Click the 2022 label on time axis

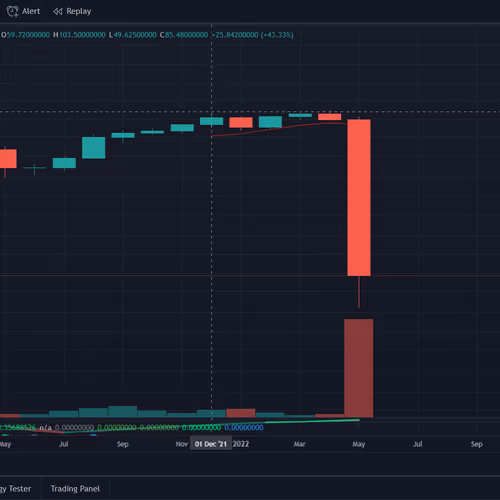click(241, 444)
